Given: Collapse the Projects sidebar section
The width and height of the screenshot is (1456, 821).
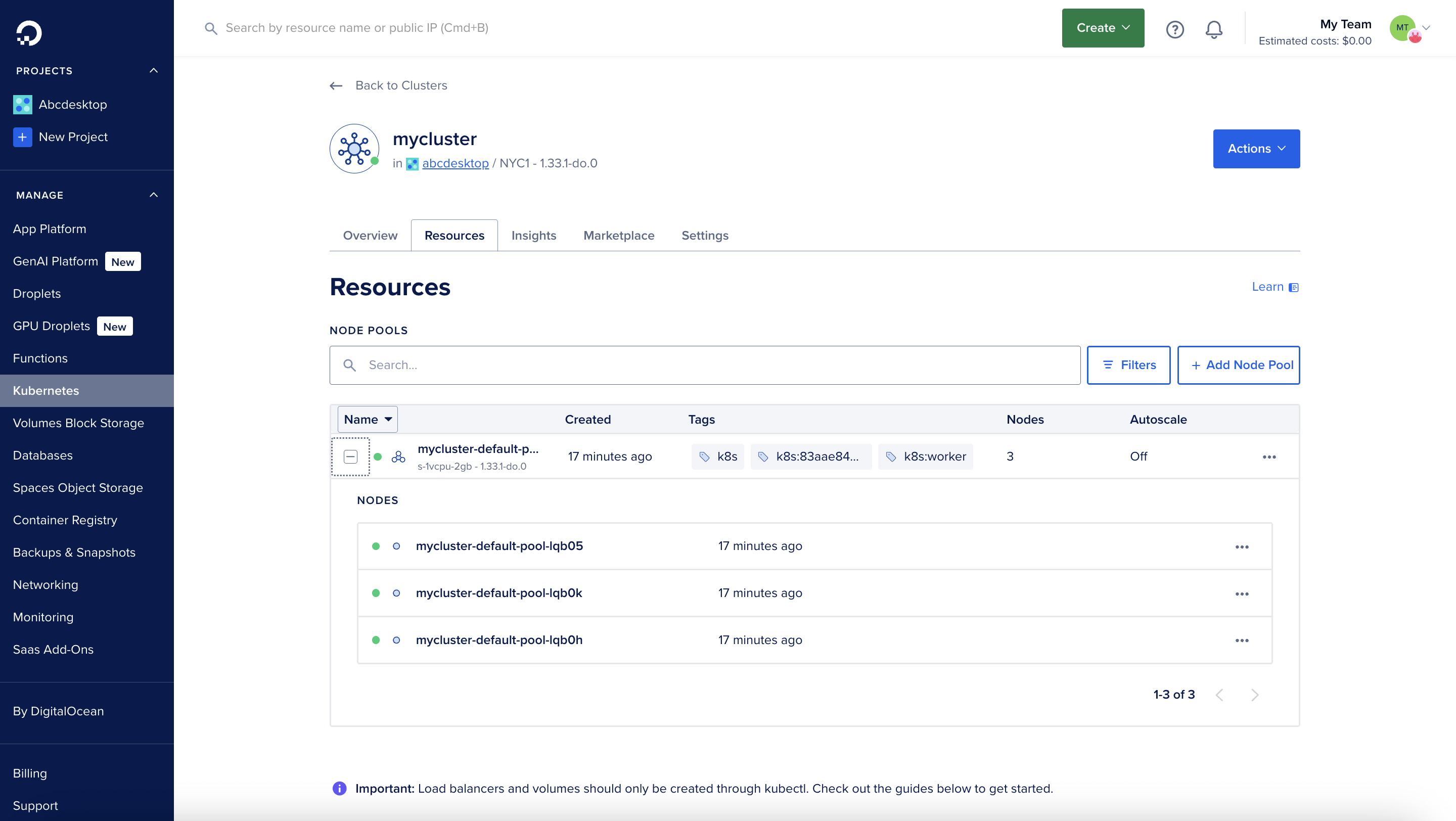Looking at the screenshot, I should pos(154,71).
